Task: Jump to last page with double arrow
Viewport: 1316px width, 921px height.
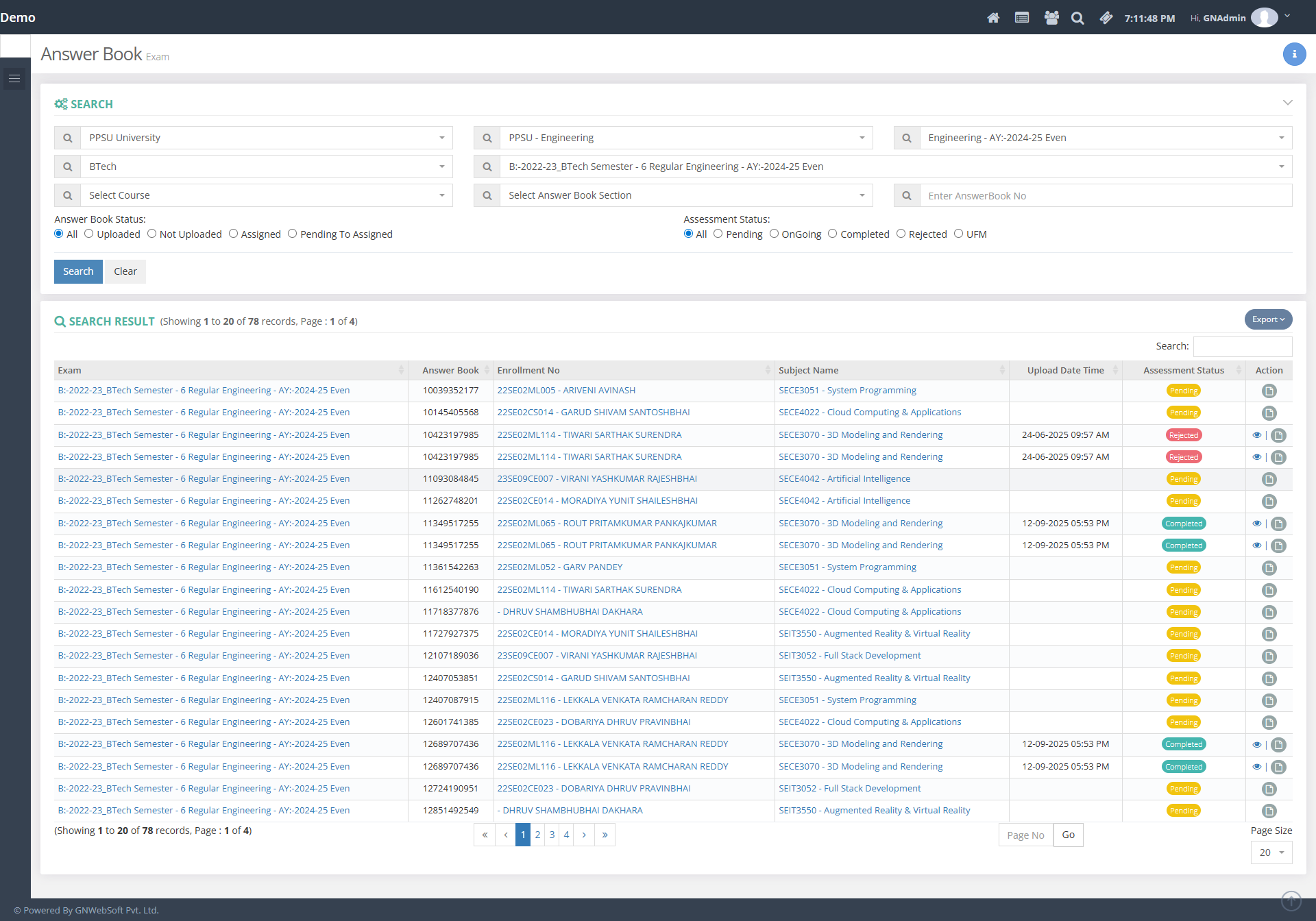Action: coord(605,835)
